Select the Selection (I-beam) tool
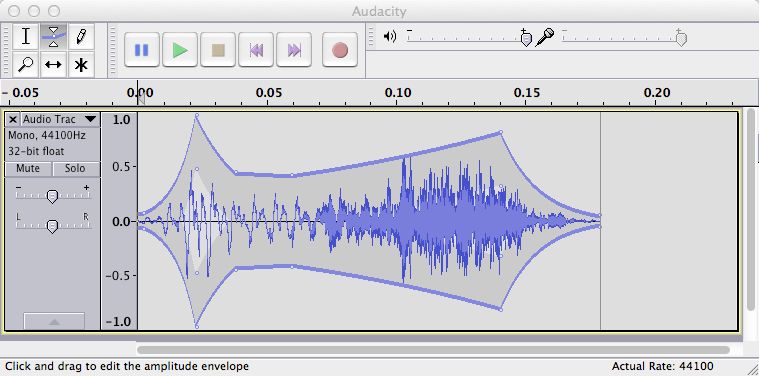 pyautogui.click(x=26, y=37)
